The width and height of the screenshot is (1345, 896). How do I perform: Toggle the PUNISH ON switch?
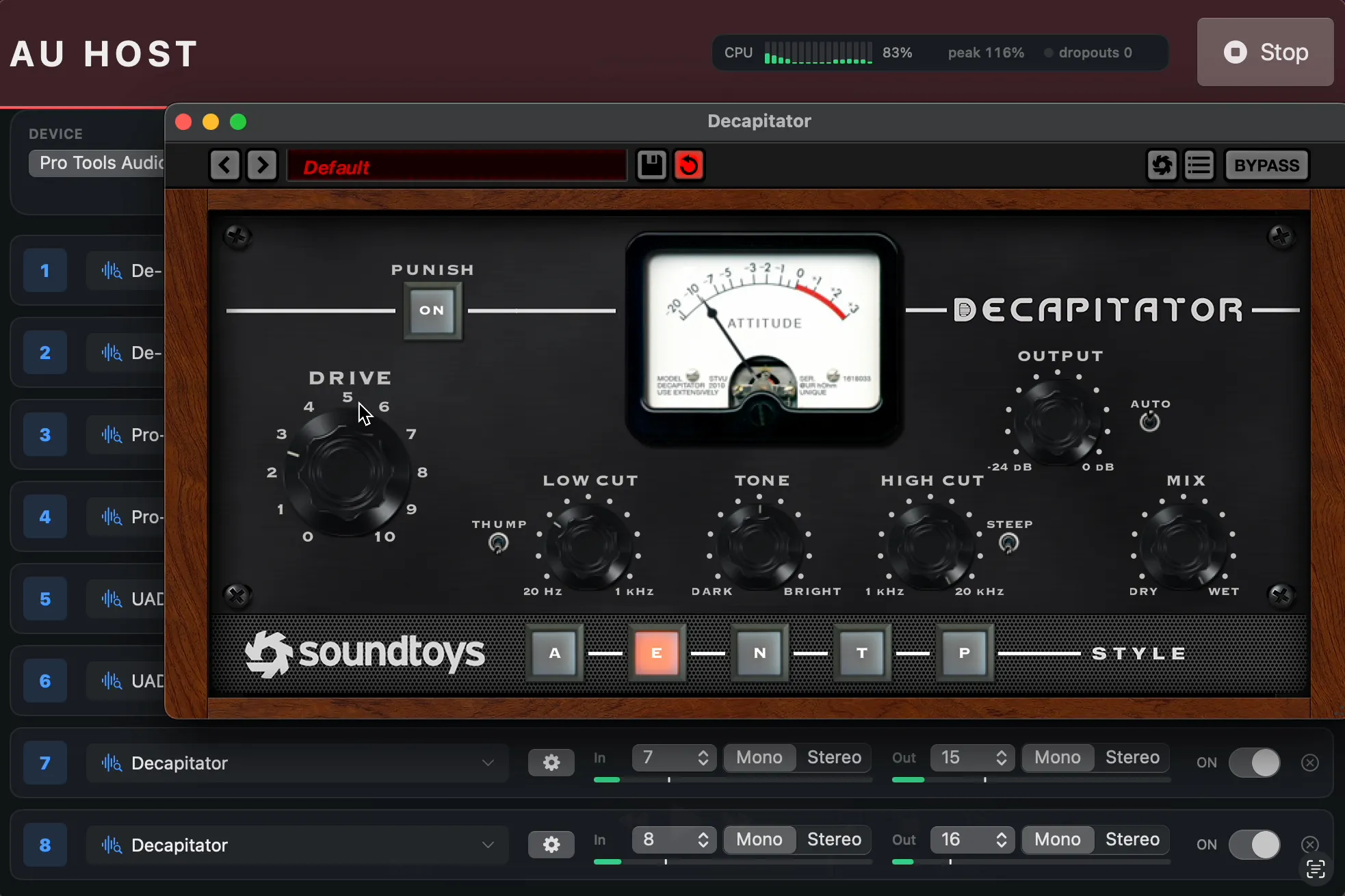[x=432, y=311]
